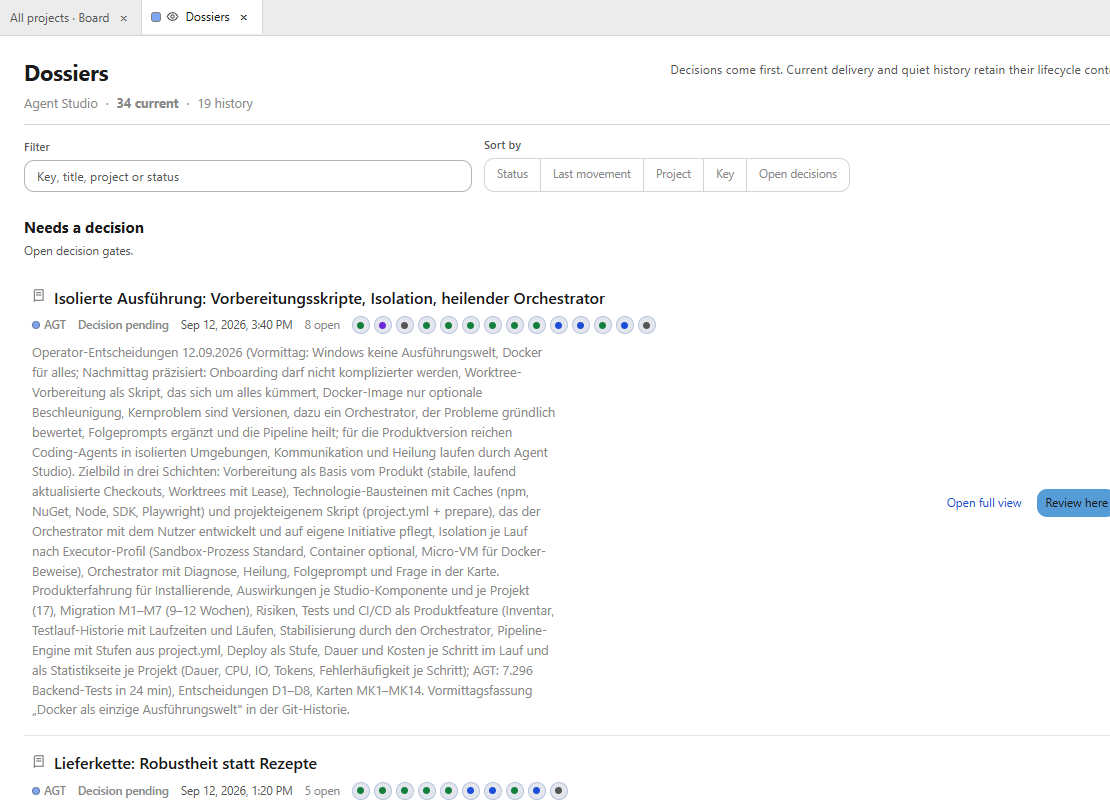The height and width of the screenshot is (800, 1110).
Task: Click the first green dot after '5 open'
Action: click(x=361, y=791)
